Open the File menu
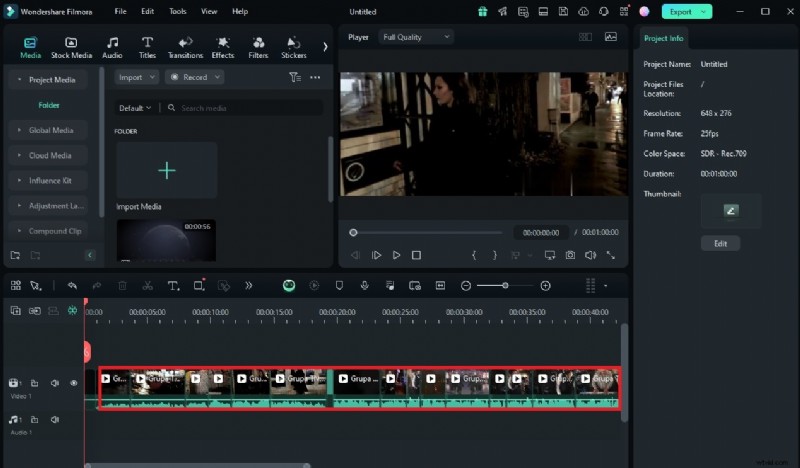Image resolution: width=800 pixels, height=468 pixels. pyautogui.click(x=120, y=11)
